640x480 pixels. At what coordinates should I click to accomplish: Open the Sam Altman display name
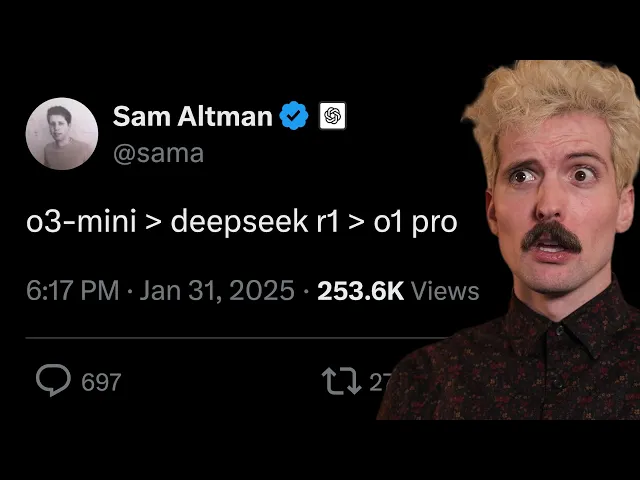[x=193, y=116]
